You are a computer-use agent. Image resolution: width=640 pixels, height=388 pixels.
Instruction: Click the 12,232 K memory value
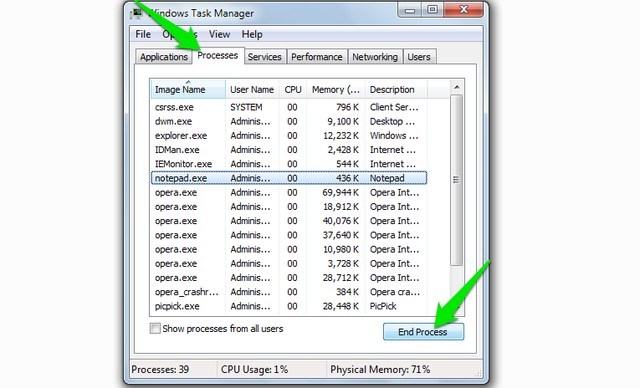point(341,135)
